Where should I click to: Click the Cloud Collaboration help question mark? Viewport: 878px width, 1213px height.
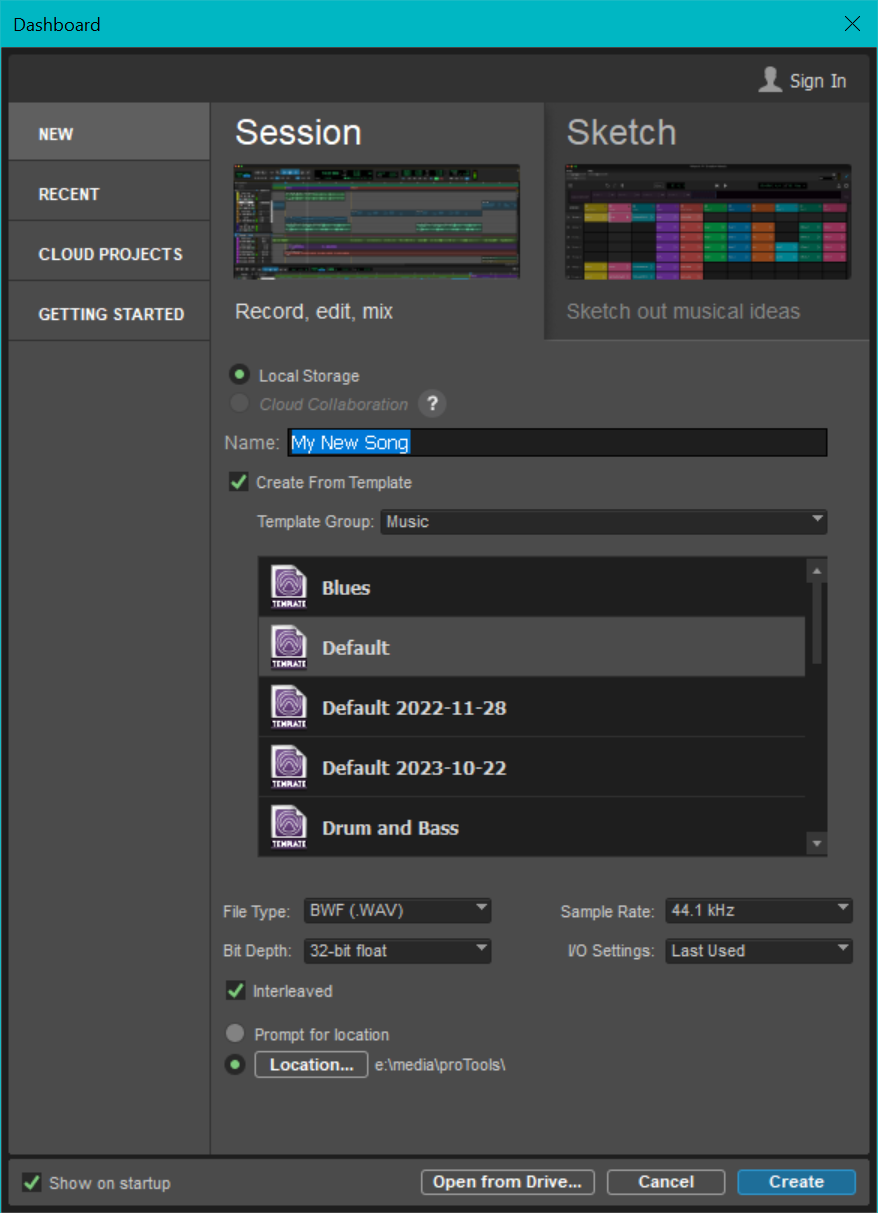(432, 404)
